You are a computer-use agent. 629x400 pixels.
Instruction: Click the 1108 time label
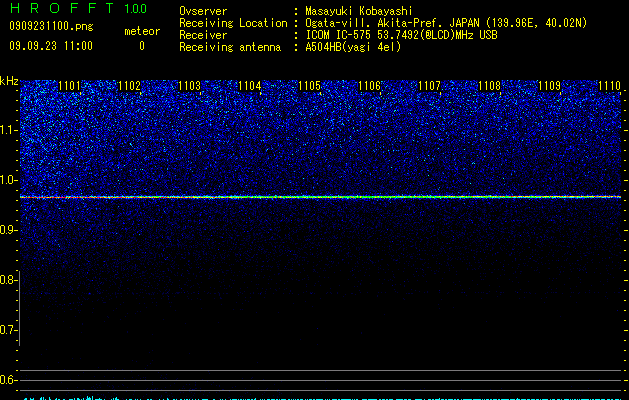489,86
